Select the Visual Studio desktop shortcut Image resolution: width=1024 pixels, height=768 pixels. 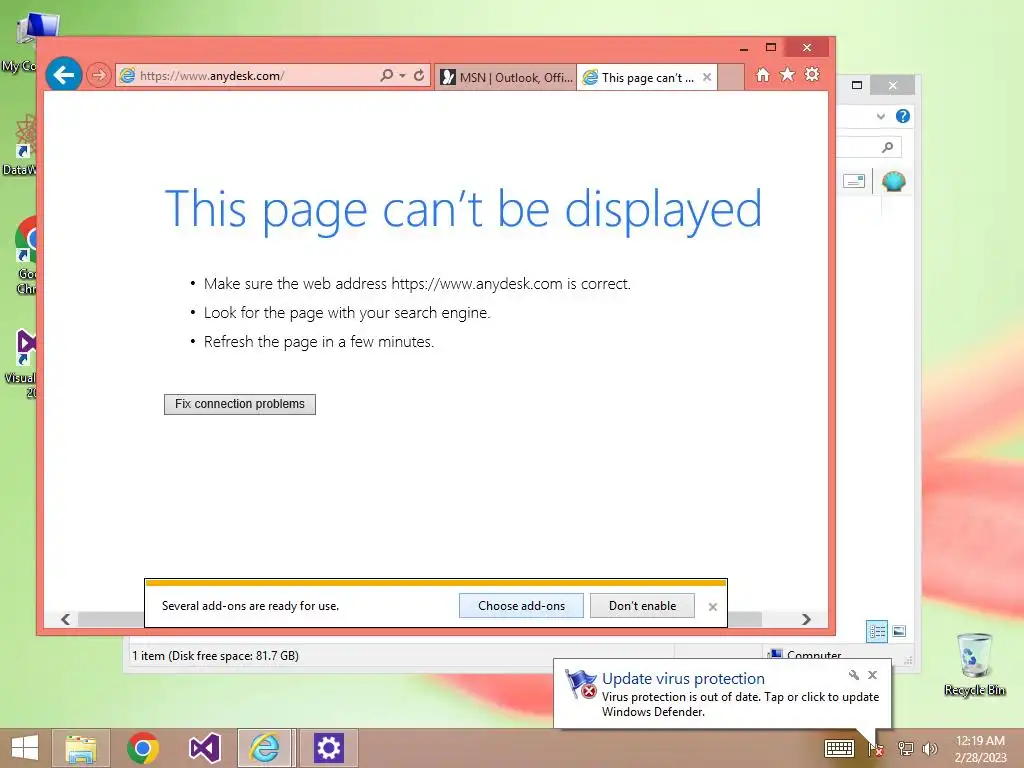(x=22, y=364)
